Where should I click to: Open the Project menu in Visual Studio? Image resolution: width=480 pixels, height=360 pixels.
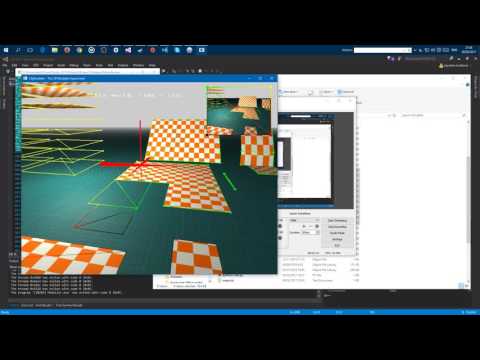[x=48, y=65]
